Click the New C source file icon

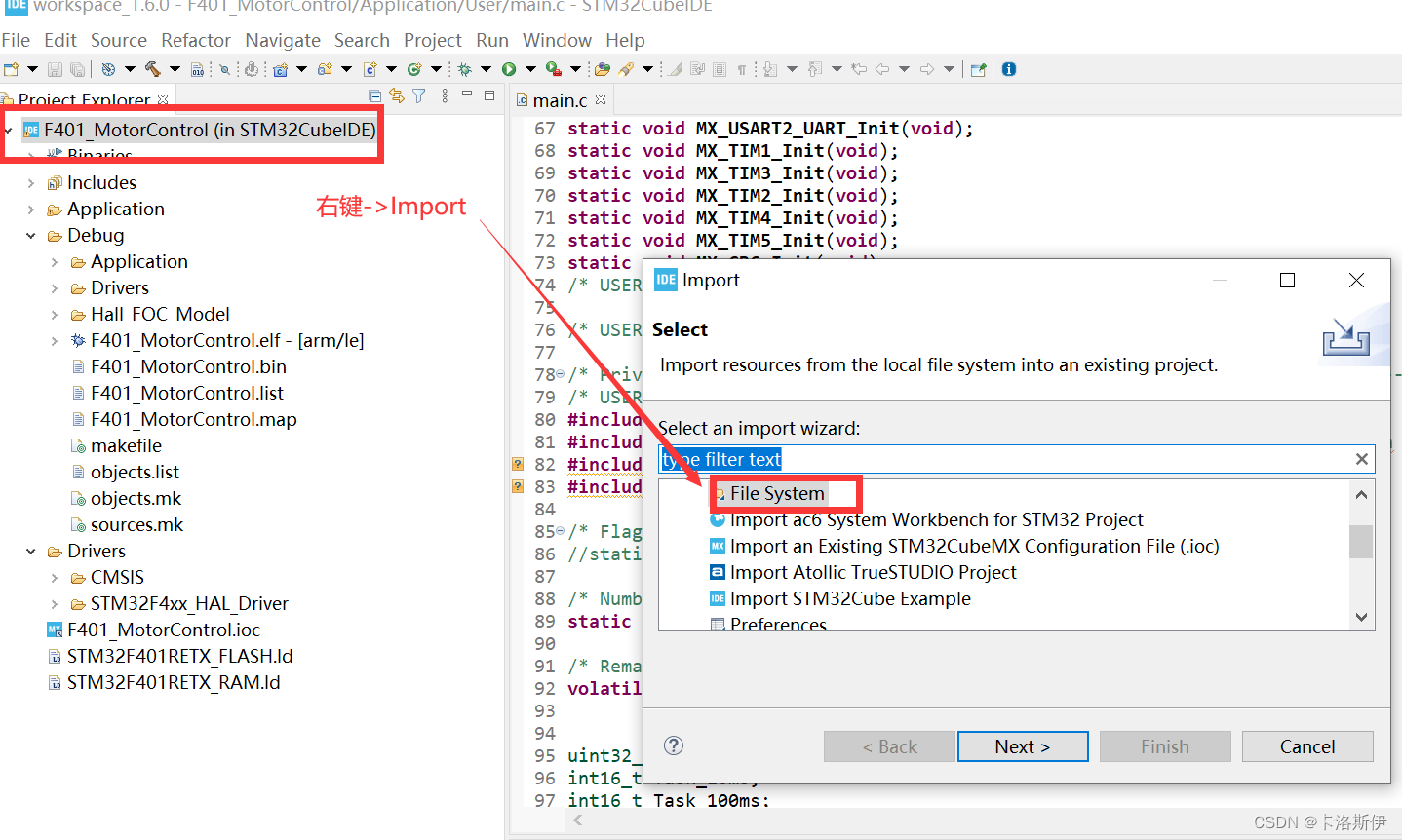tap(370, 69)
